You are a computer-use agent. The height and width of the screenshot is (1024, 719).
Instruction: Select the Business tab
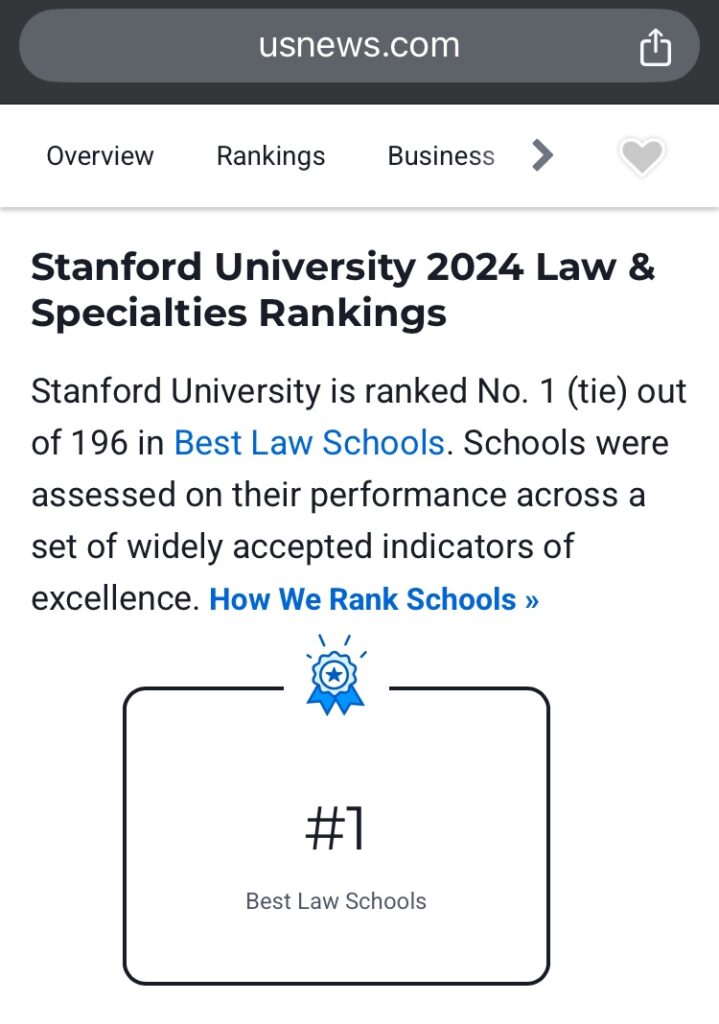coord(441,156)
